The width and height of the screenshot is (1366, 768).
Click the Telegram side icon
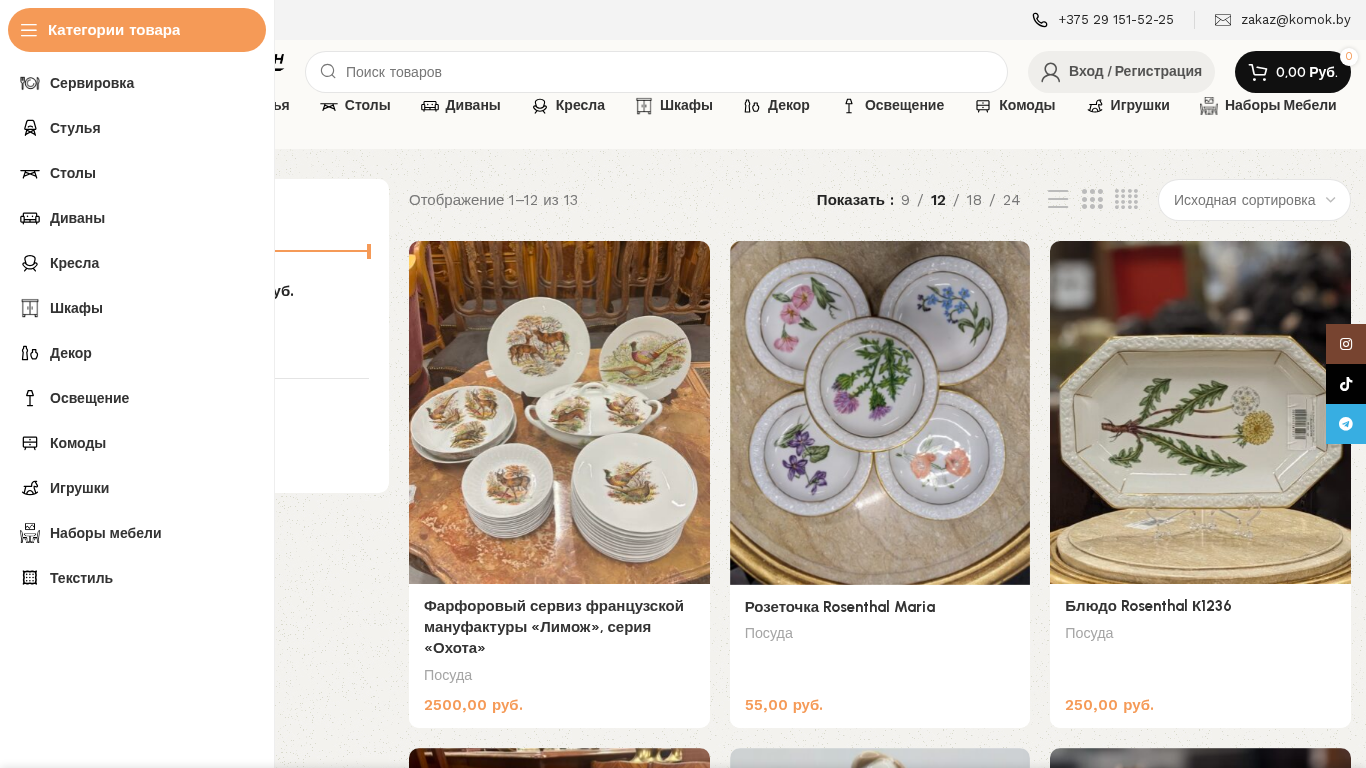(1346, 424)
